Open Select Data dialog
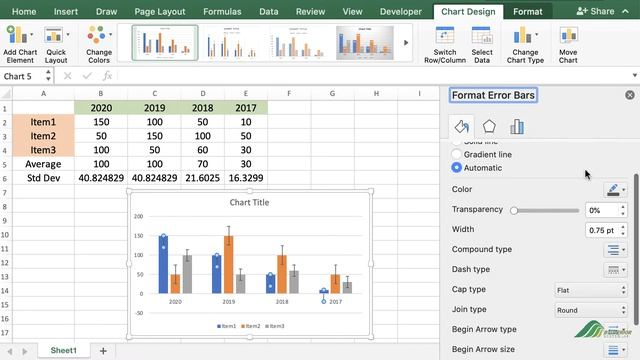The image size is (640, 360). point(482,44)
